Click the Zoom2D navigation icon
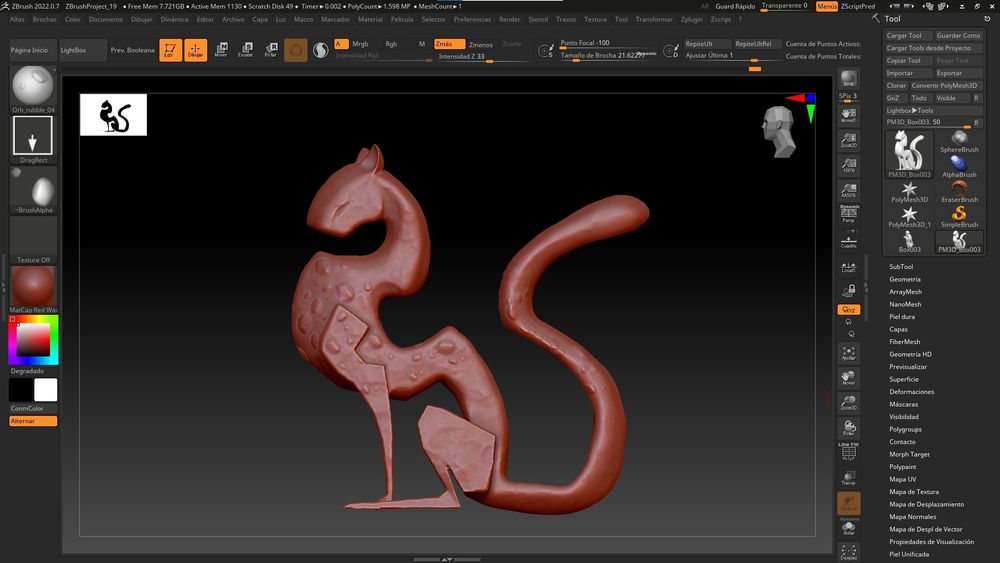The width and height of the screenshot is (1000, 563). point(849,140)
